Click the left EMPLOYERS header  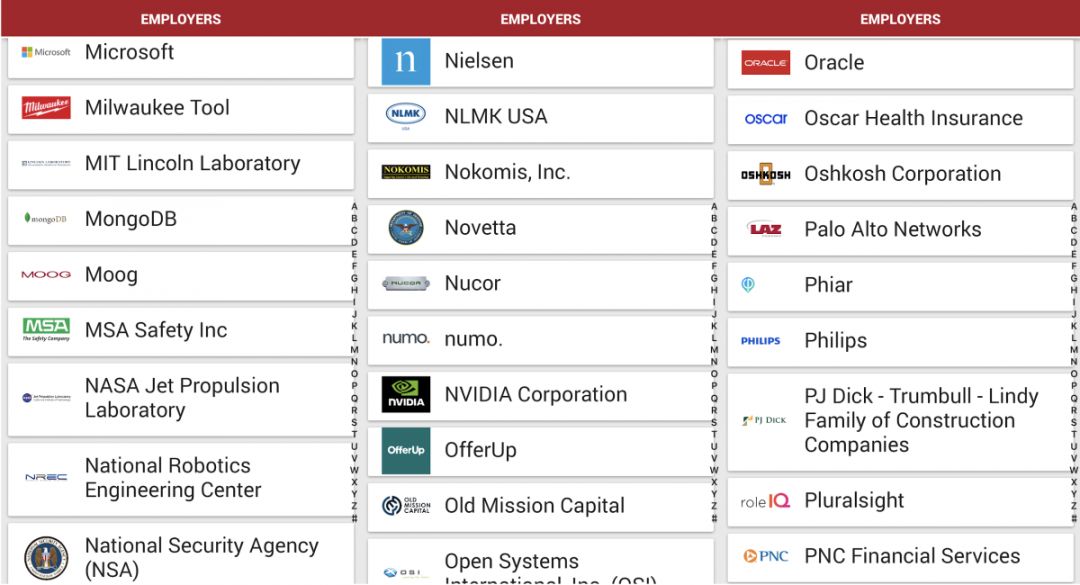click(180, 19)
